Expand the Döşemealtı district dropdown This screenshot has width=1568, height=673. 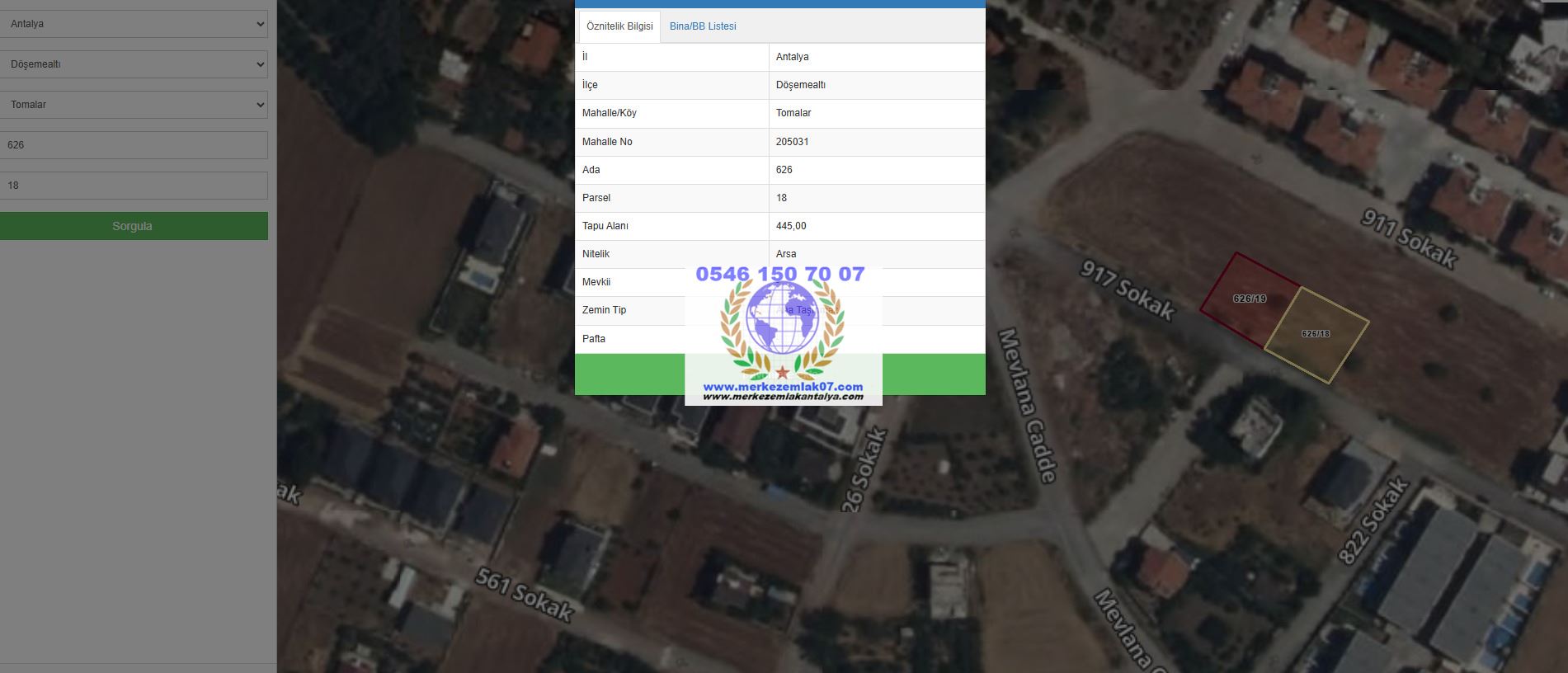point(134,64)
